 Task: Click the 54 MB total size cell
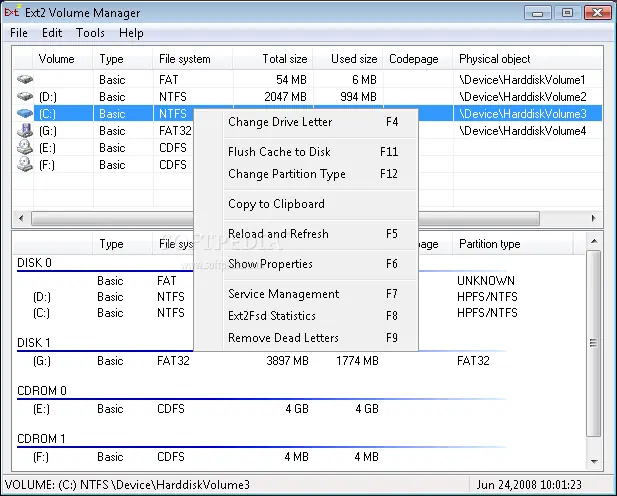coord(291,80)
